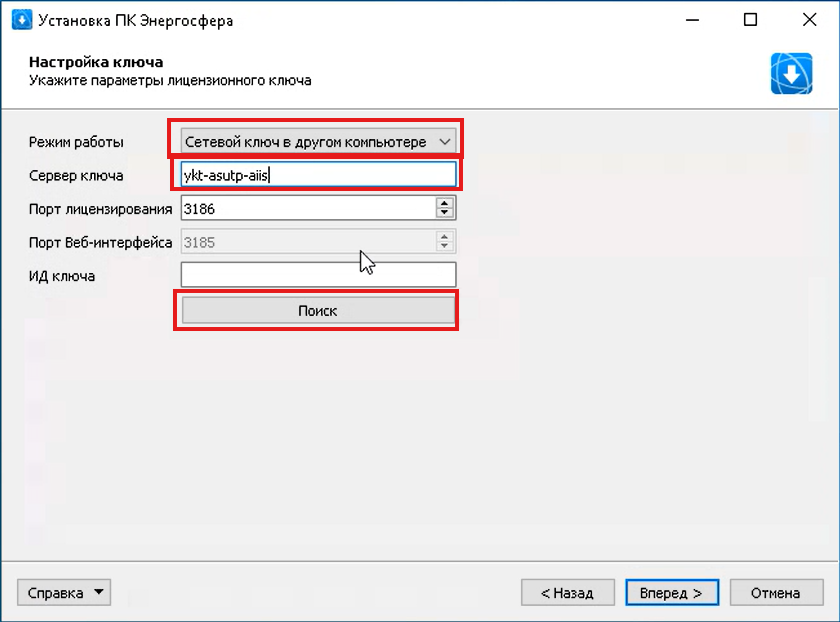Click the 'Порт Веб-интерфейса' label
840x622 pixels.
[x=100, y=243]
